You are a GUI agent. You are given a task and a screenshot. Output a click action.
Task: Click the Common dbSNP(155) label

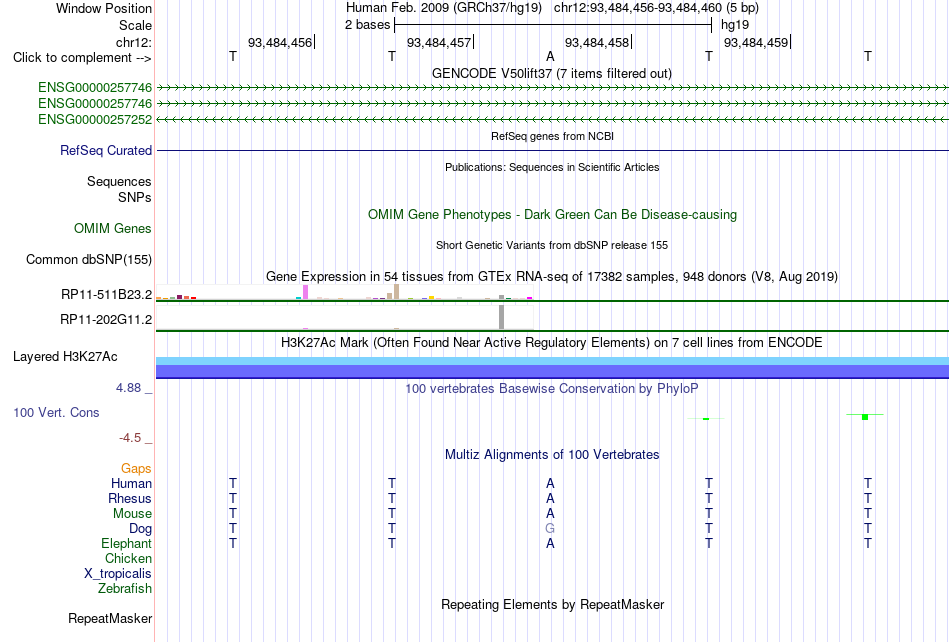(x=89, y=259)
